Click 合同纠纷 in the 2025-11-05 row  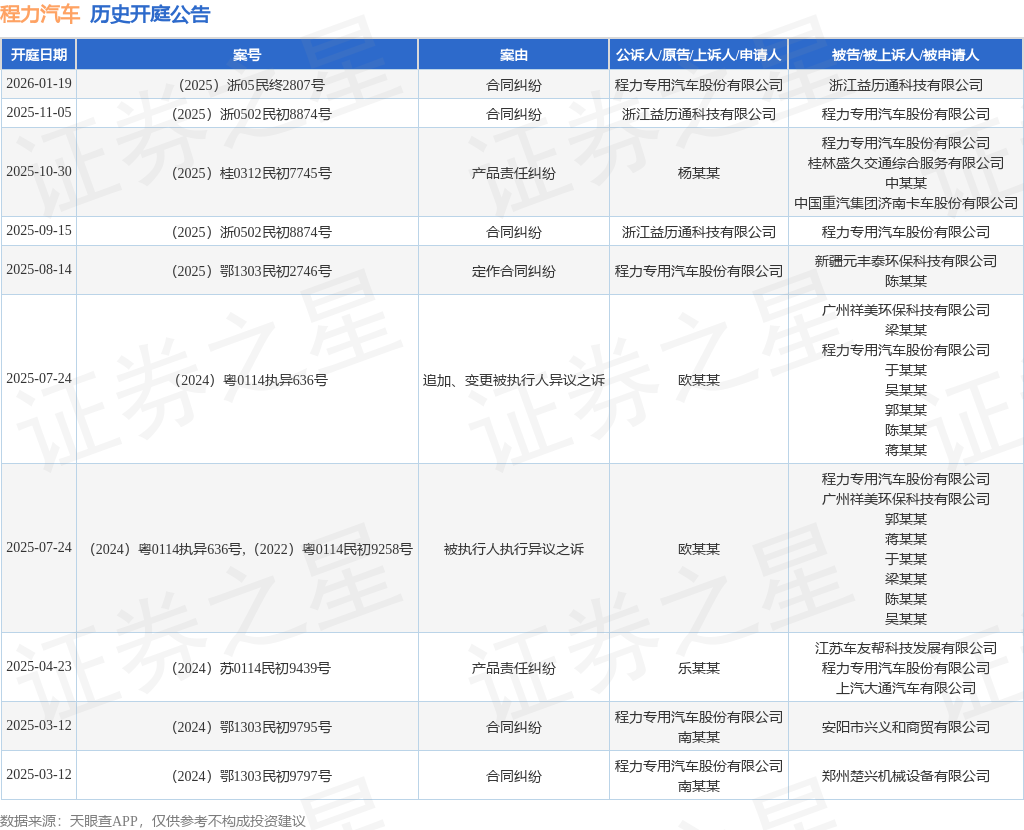click(513, 114)
